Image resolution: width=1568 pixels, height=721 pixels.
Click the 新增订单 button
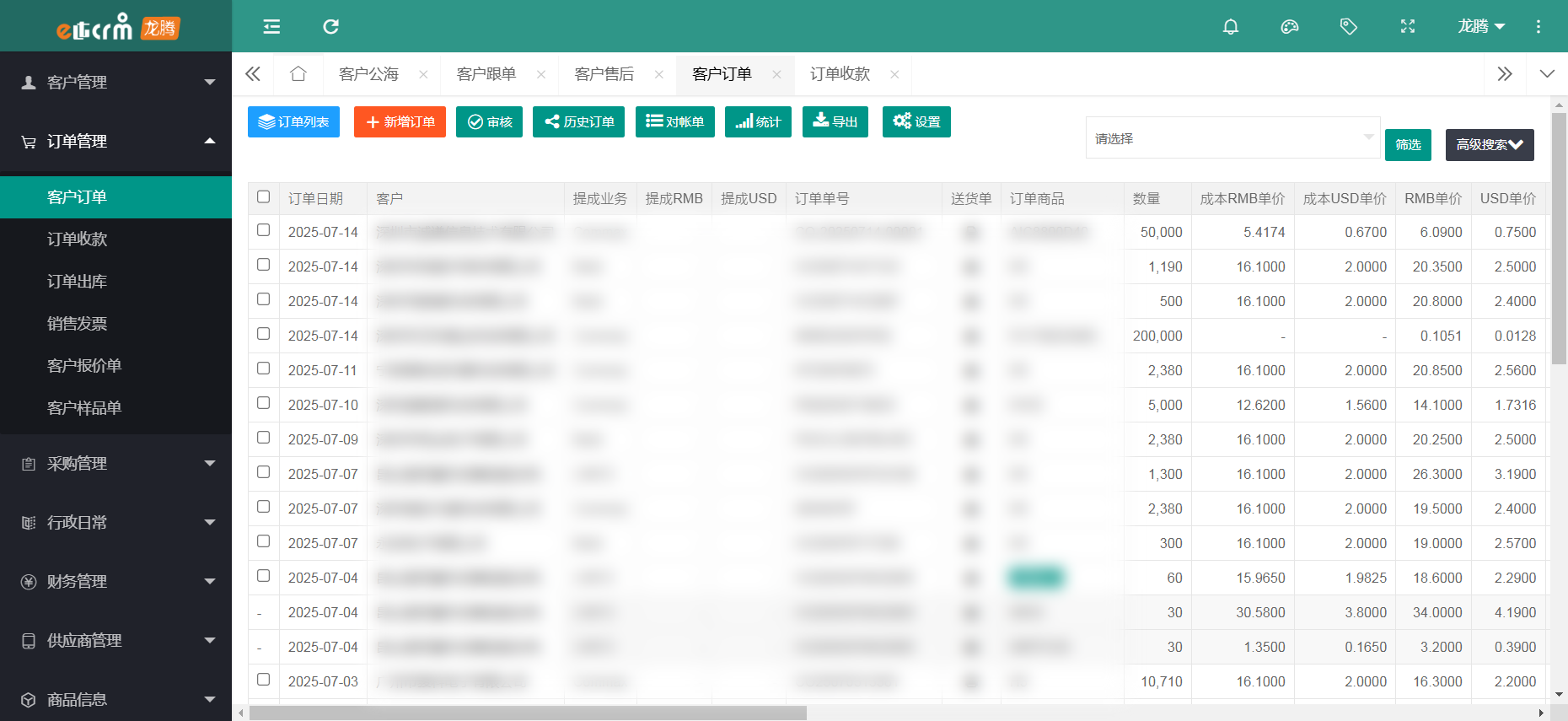(x=400, y=122)
